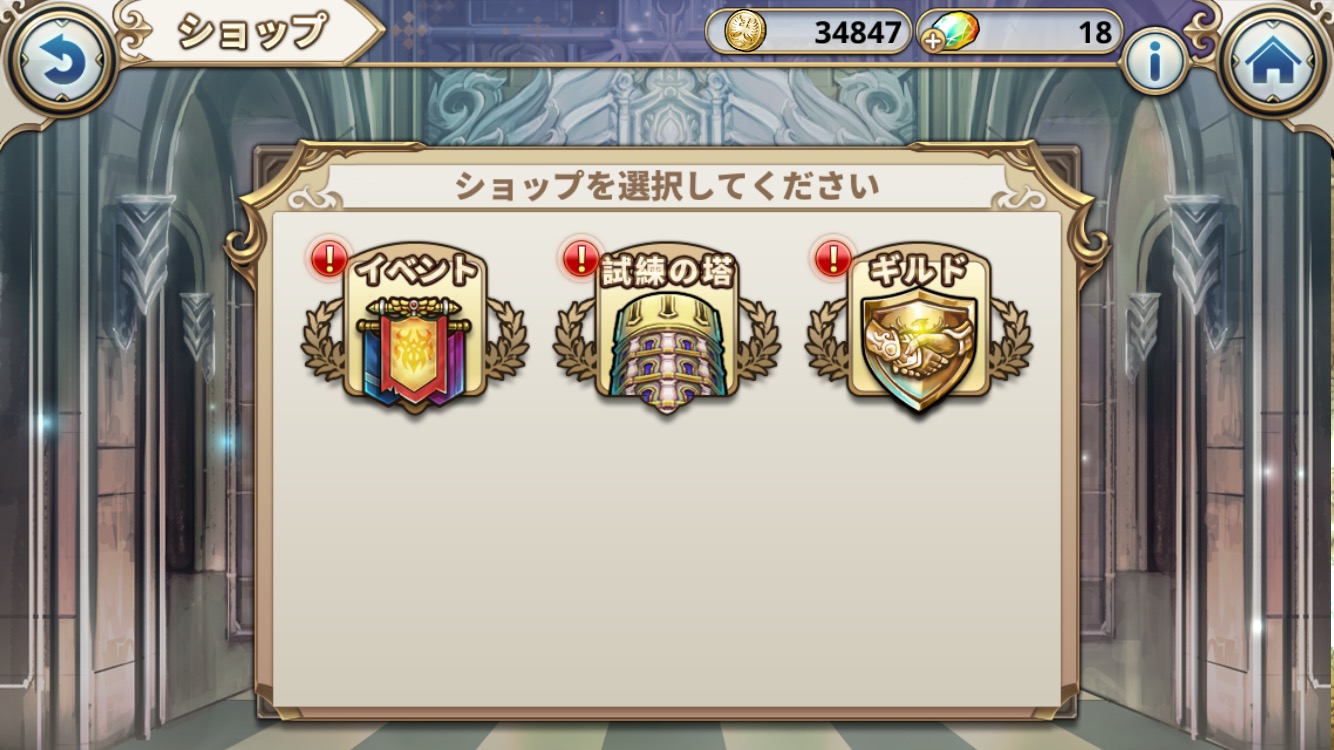The image size is (1334, 750).
Task: Select the 試練の塔 label text
Action: [x=667, y=272]
